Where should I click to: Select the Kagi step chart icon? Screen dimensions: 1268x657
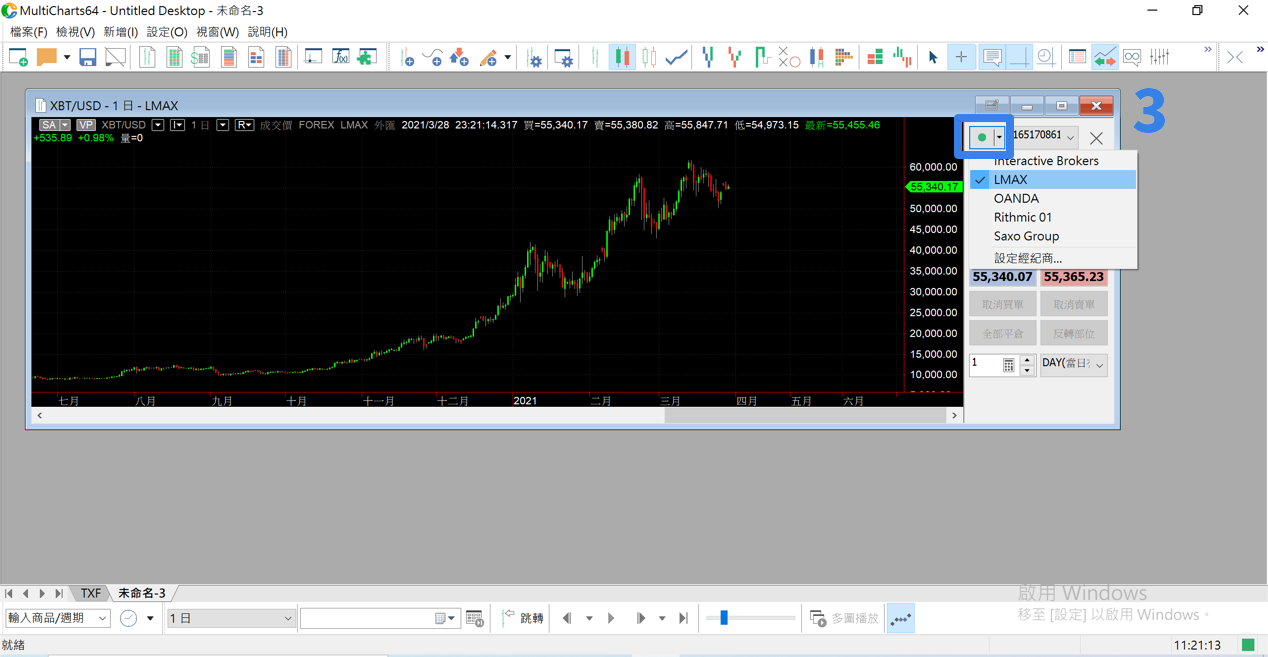[x=762, y=58]
